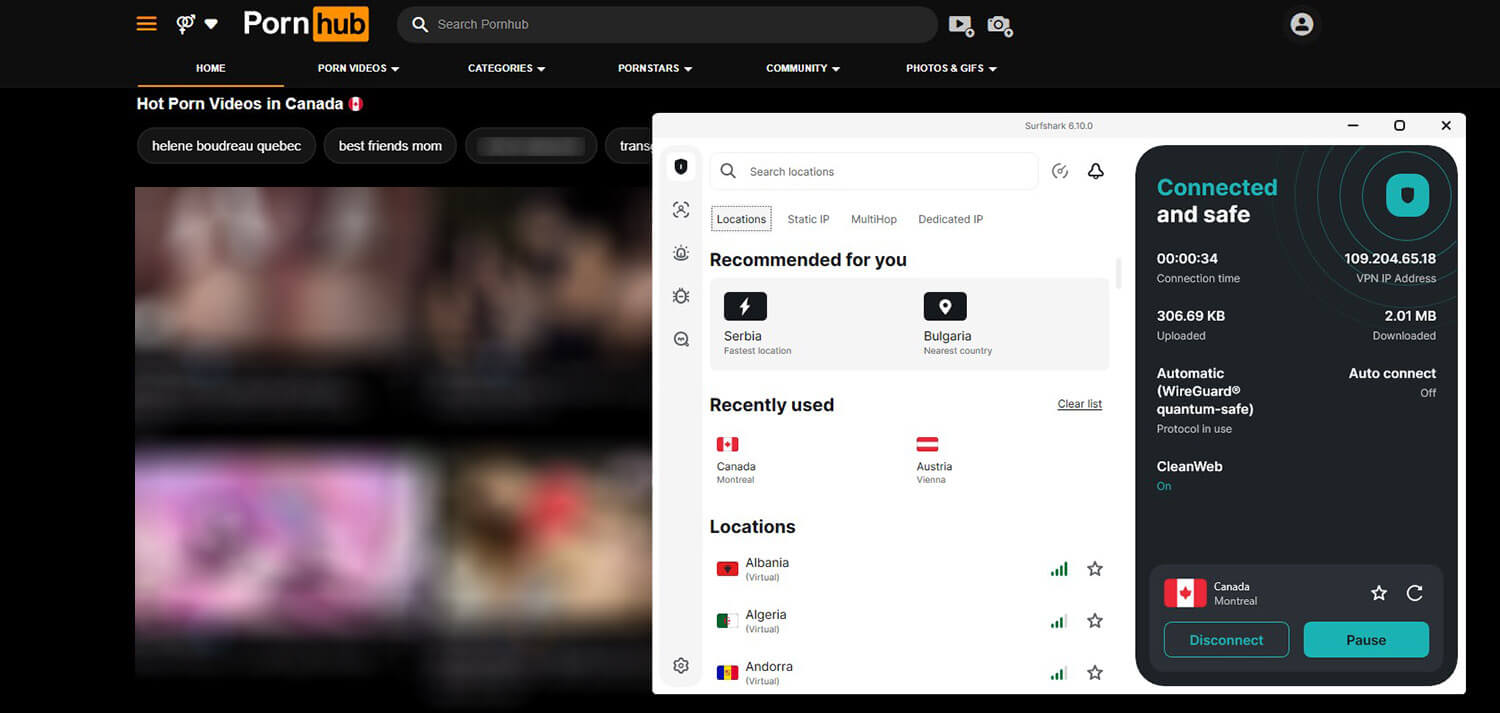Image resolution: width=1500 pixels, height=713 pixels.
Task: Select the Albania (Virtual) location row
Action: click(910, 569)
